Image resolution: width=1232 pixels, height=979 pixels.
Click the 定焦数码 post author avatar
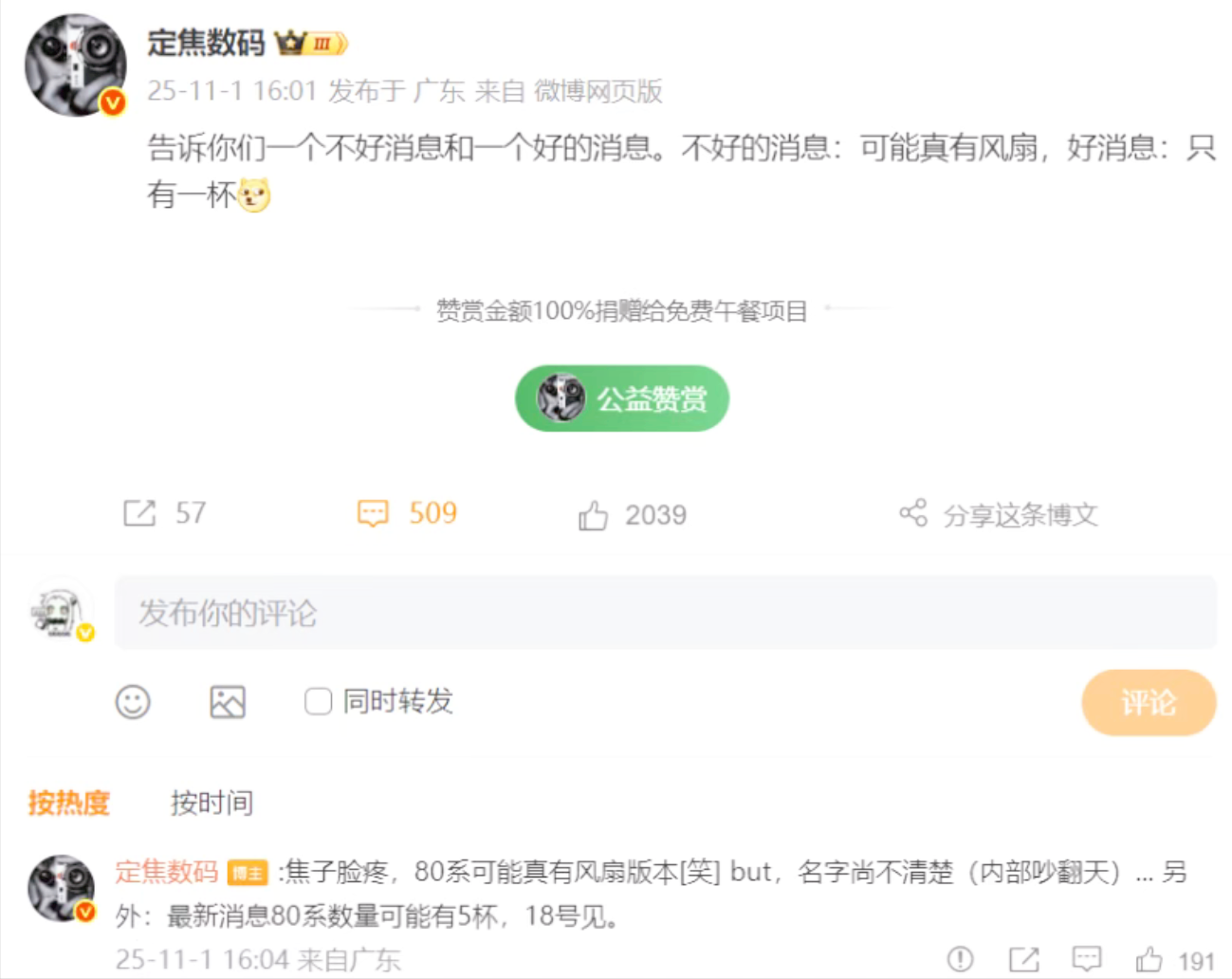(x=76, y=65)
